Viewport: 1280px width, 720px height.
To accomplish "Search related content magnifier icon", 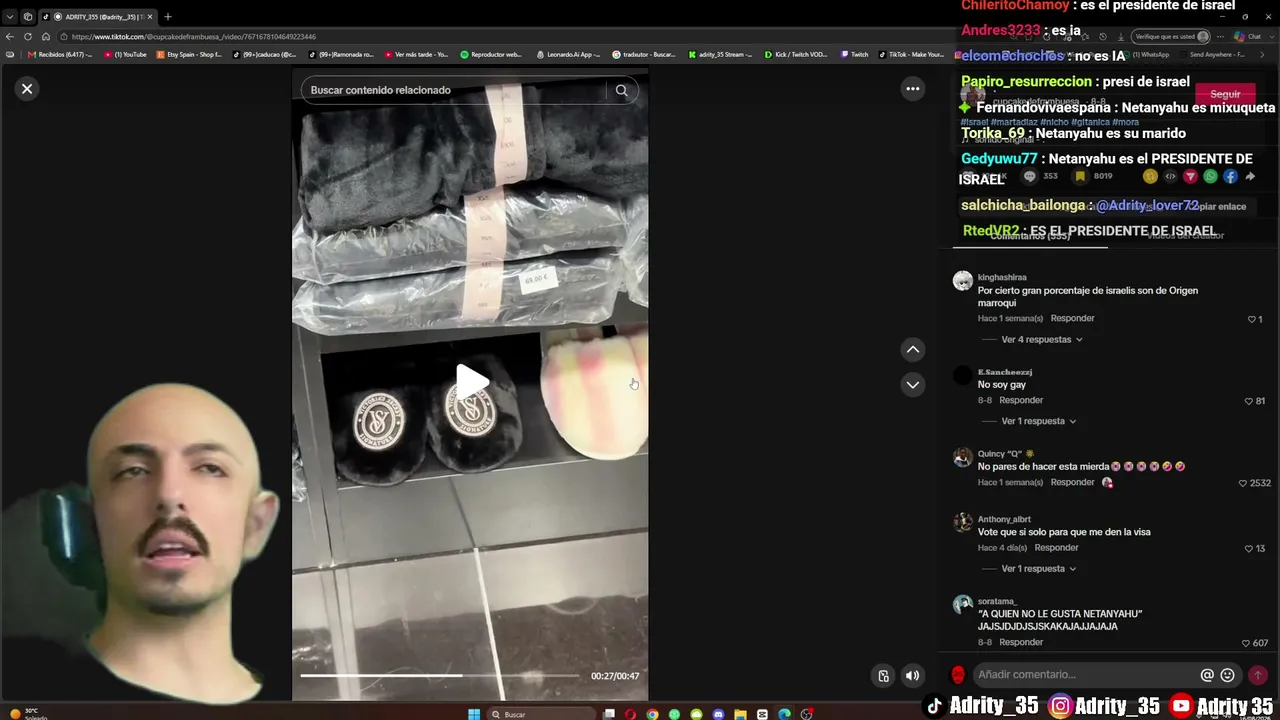I will [x=621, y=90].
